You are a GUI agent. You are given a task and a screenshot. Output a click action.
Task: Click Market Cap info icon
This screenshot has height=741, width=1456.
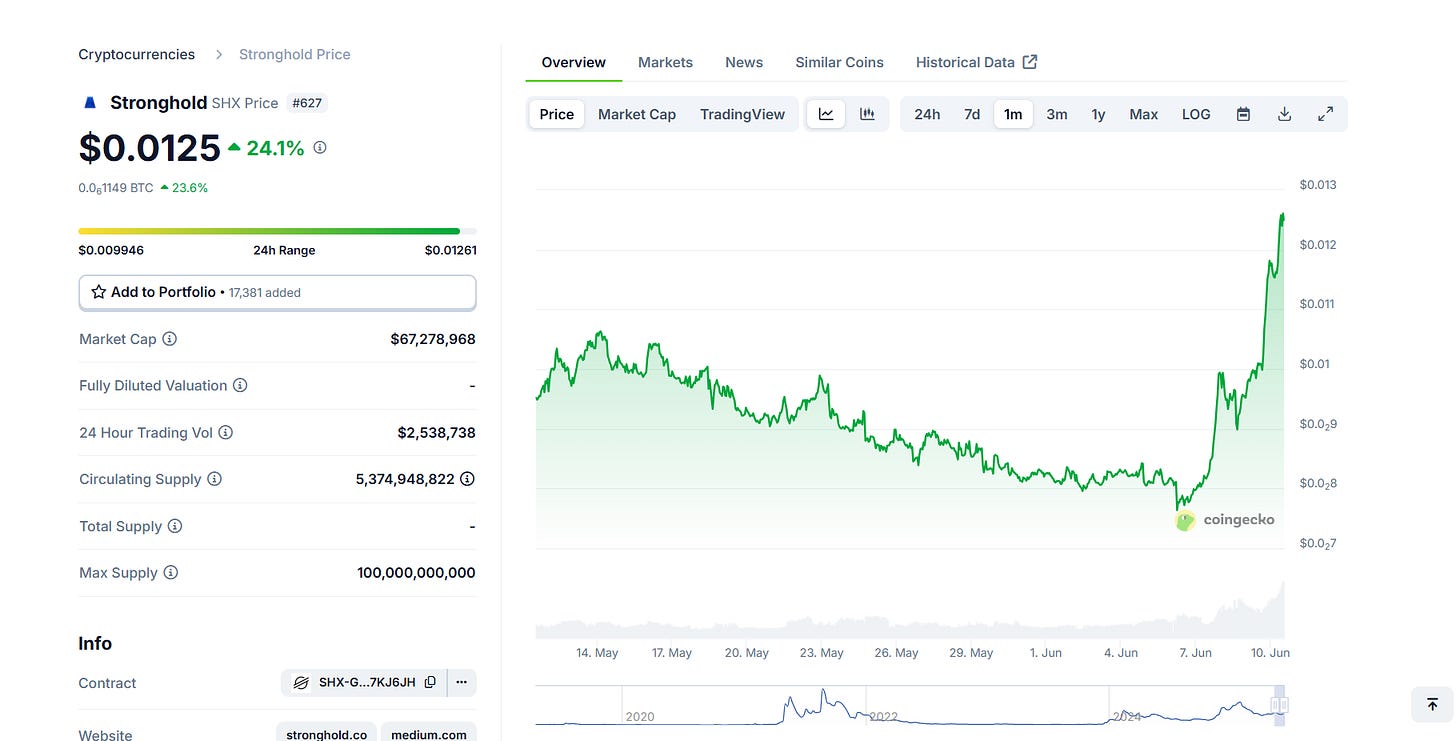tap(170, 339)
